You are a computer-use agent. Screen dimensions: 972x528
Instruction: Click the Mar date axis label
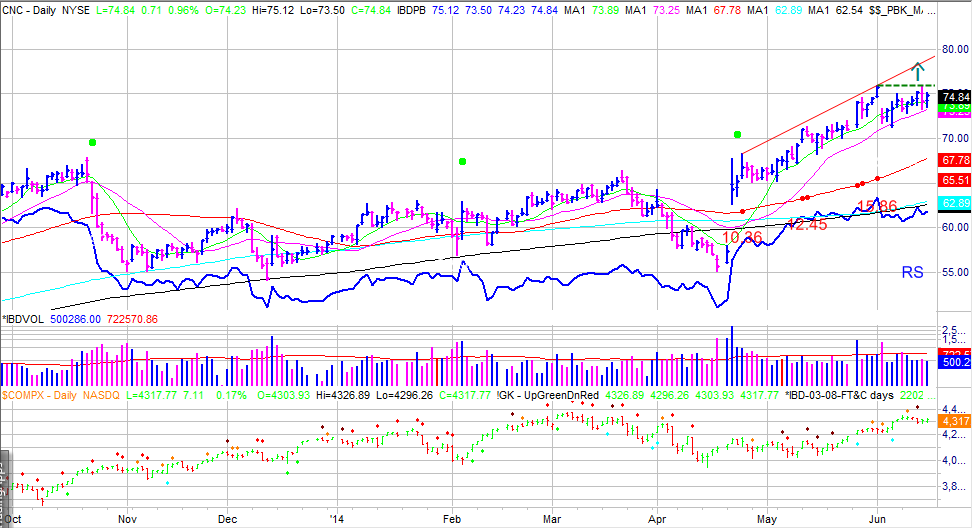tap(552, 519)
